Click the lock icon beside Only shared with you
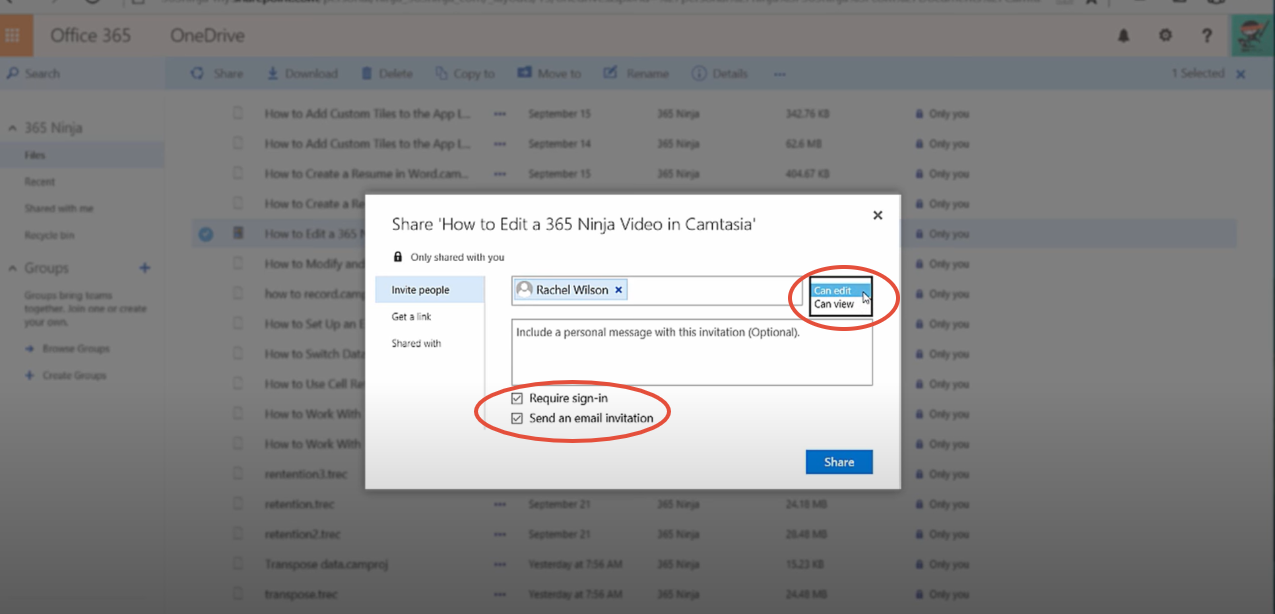 (x=398, y=257)
